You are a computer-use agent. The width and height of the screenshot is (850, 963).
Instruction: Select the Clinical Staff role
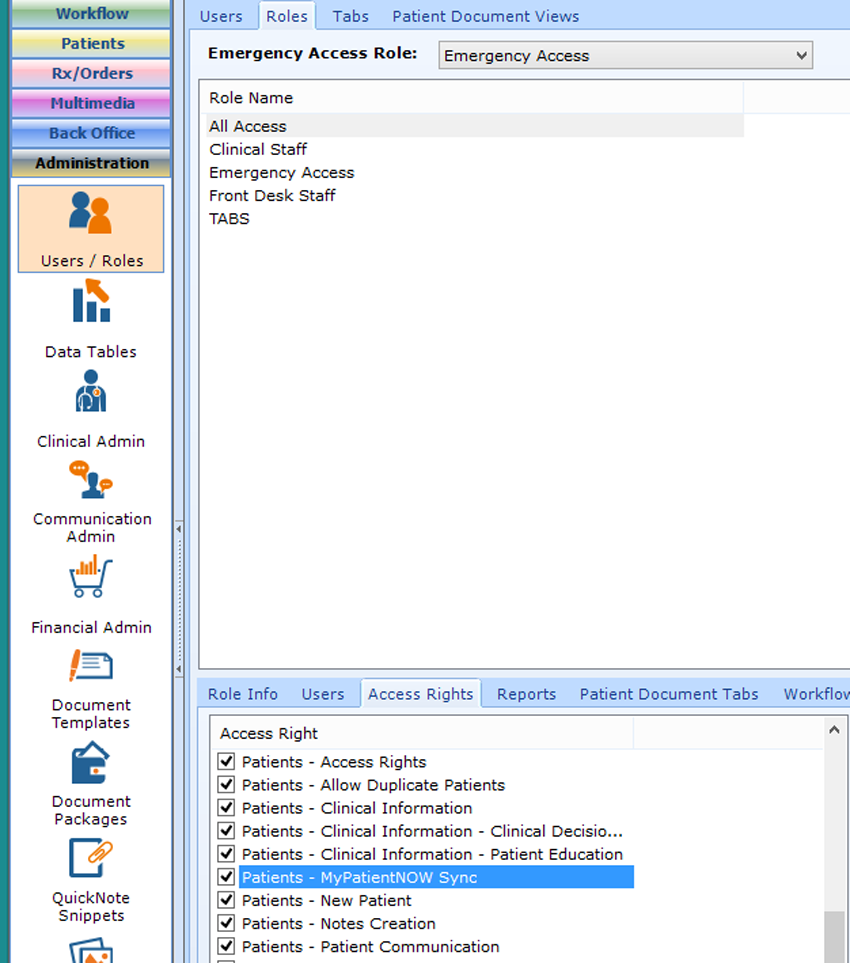[257, 149]
